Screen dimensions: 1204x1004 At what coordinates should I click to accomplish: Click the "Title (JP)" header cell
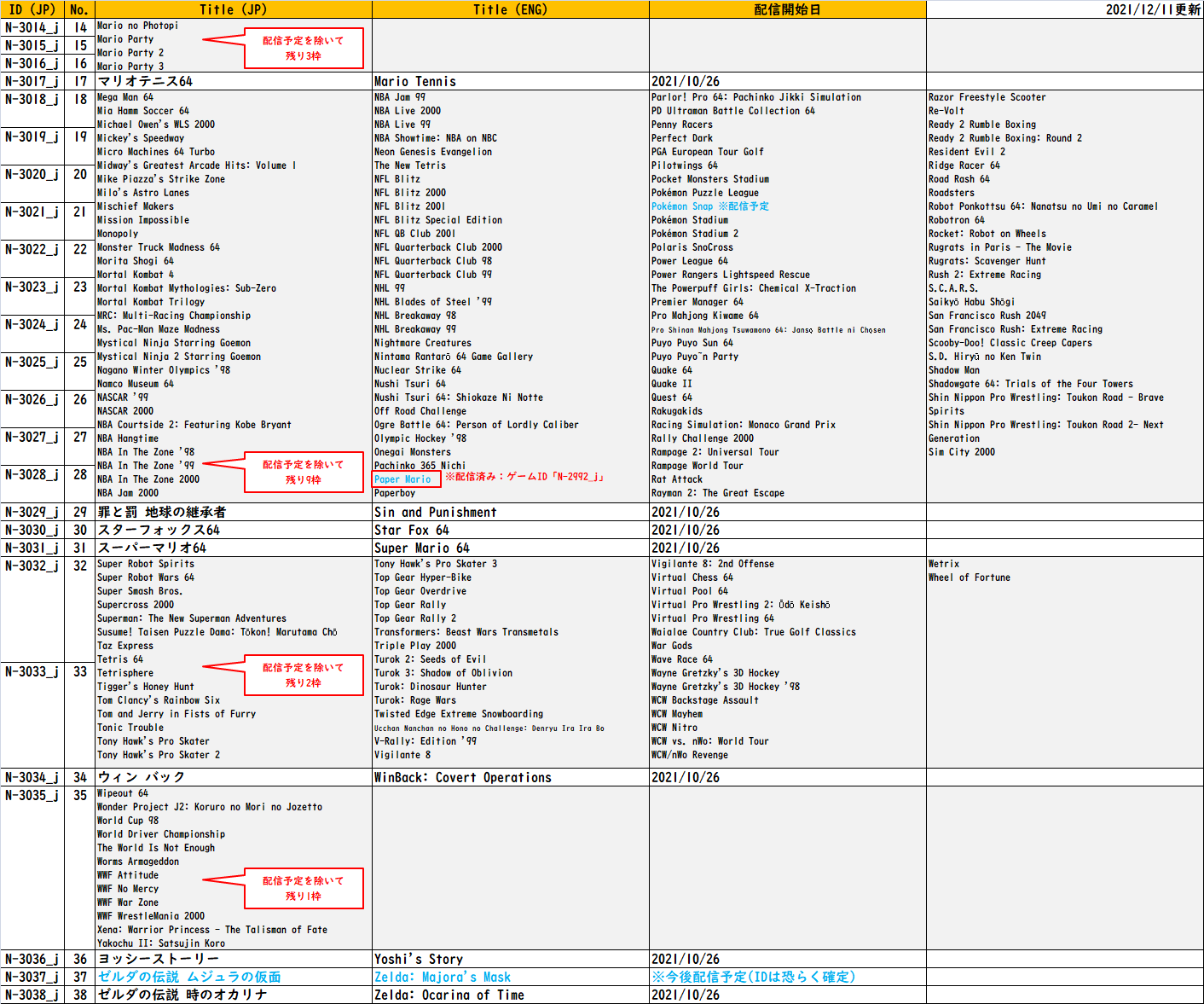(233, 9)
